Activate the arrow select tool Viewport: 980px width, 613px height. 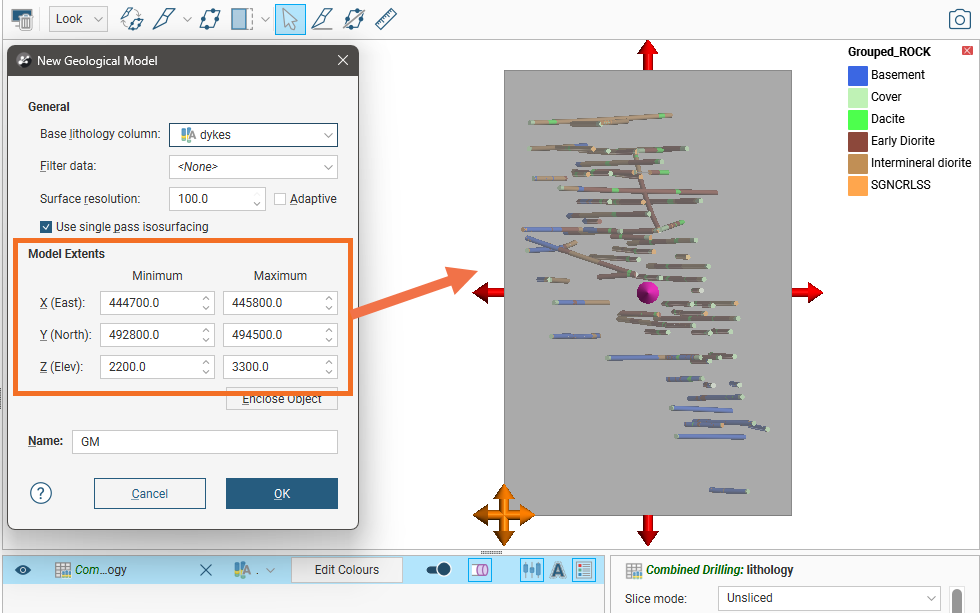290,19
